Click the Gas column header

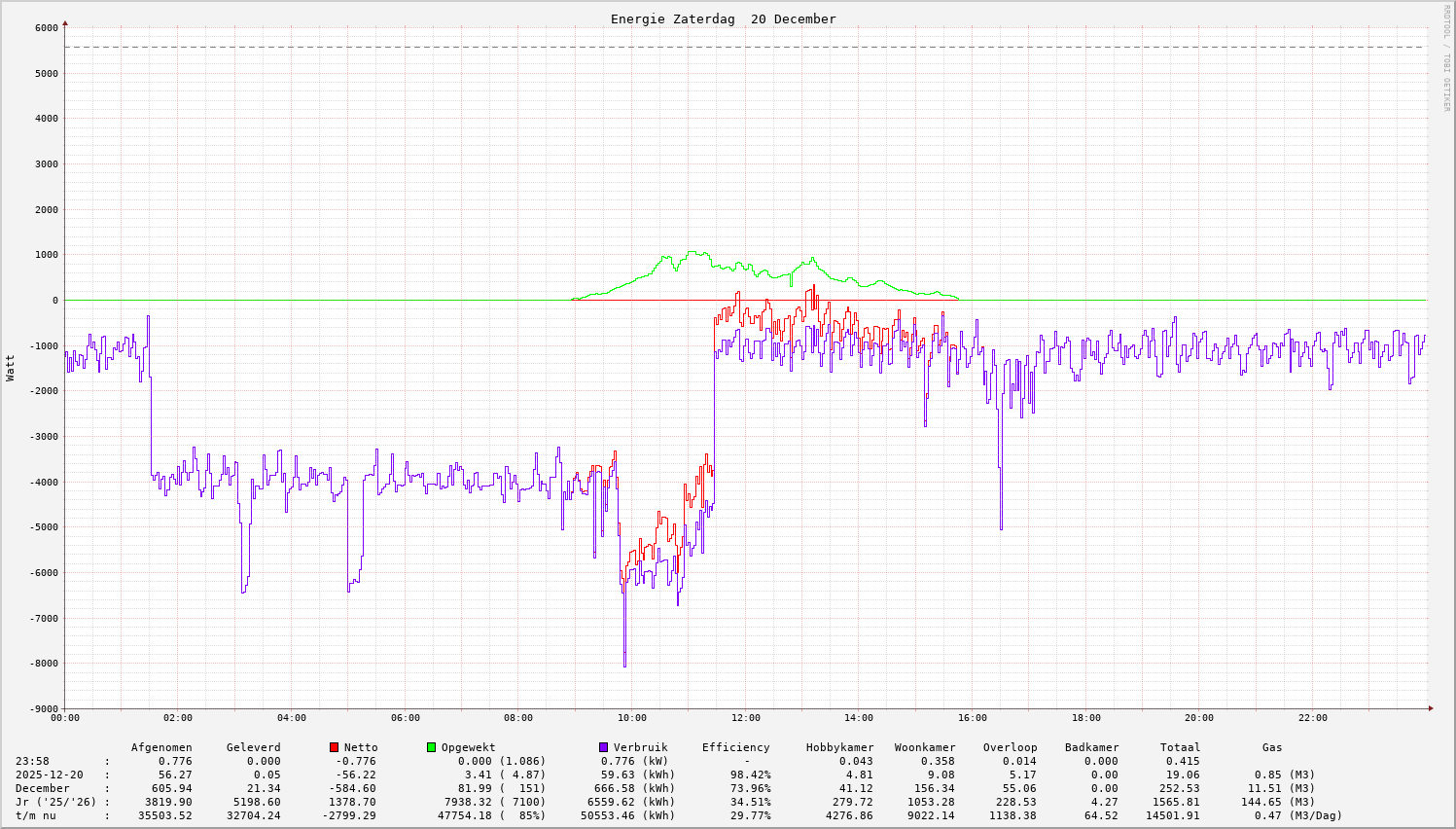tap(1272, 747)
